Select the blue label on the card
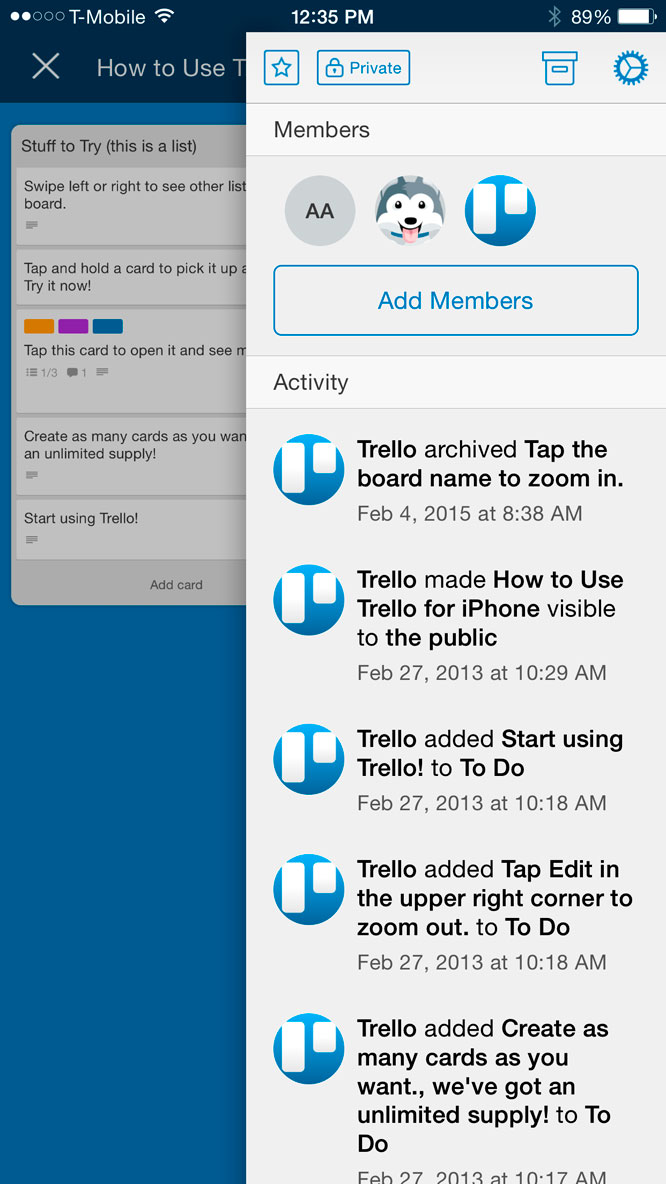Image resolution: width=666 pixels, height=1184 pixels. point(107,326)
